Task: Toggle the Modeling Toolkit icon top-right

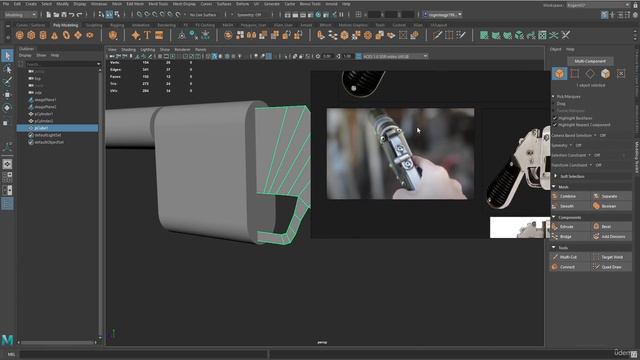Action: [x=604, y=15]
